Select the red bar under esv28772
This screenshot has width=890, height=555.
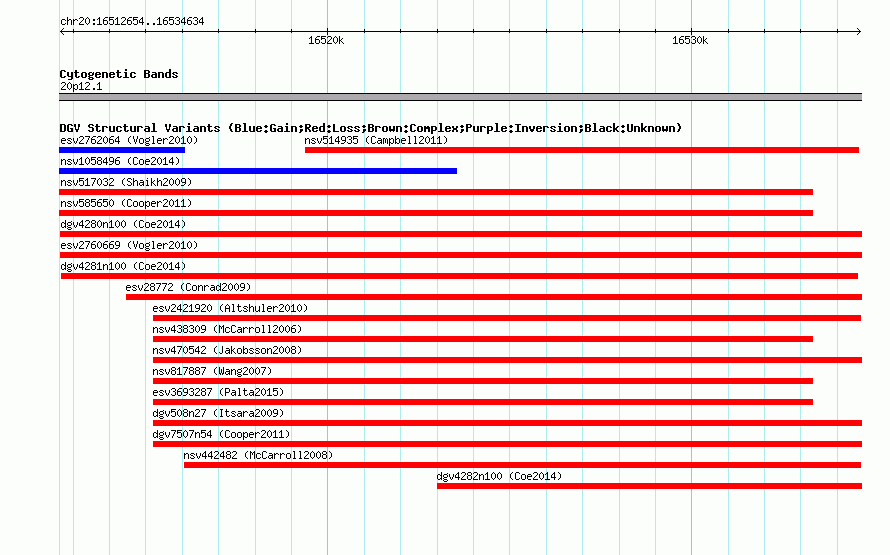494,297
